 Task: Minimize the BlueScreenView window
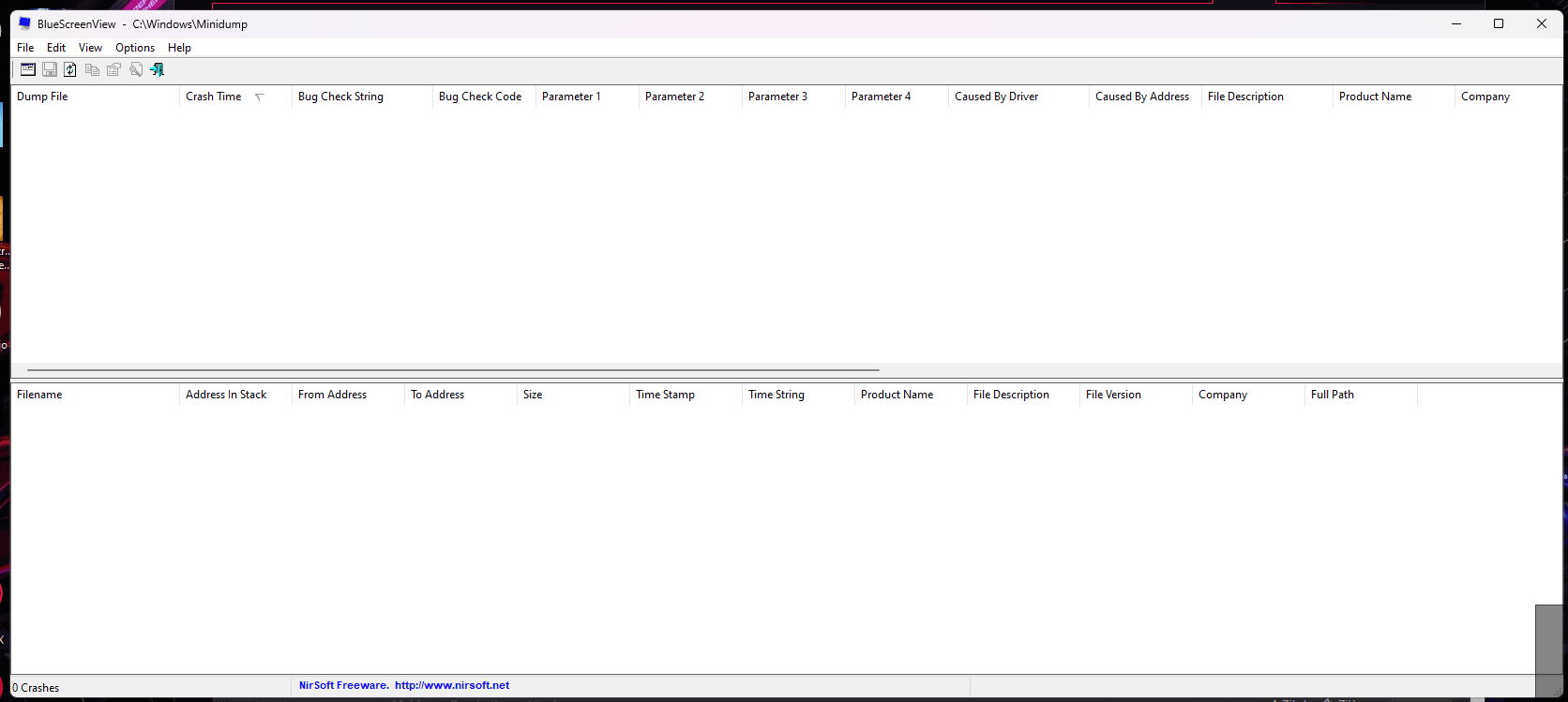pyautogui.click(x=1456, y=23)
